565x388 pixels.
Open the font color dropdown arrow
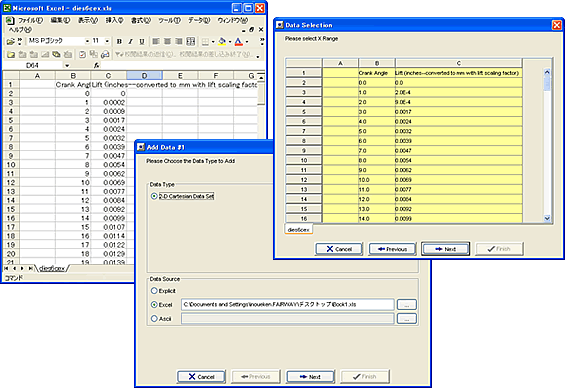247,42
